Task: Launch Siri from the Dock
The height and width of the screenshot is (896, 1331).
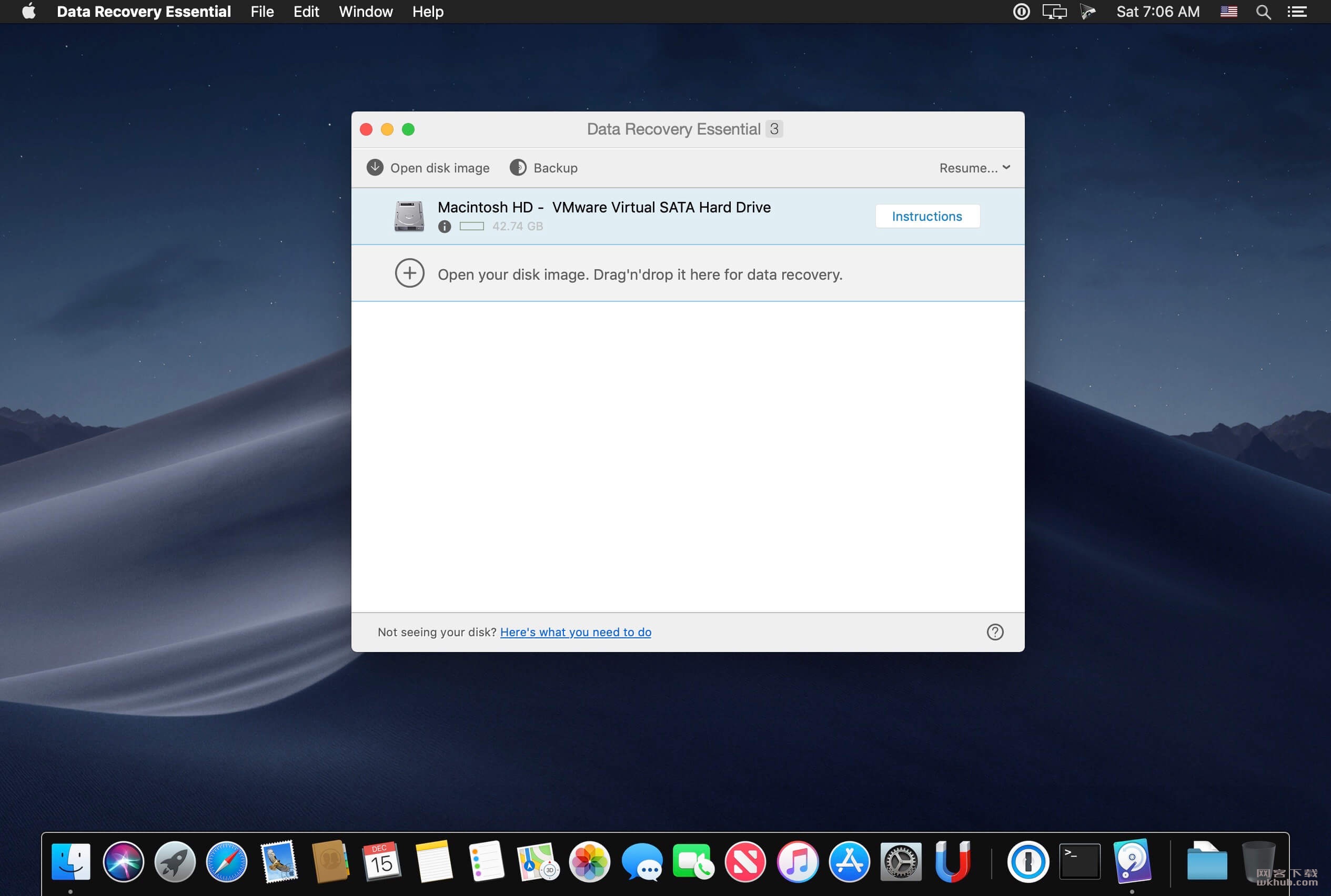Action: pyautogui.click(x=123, y=861)
